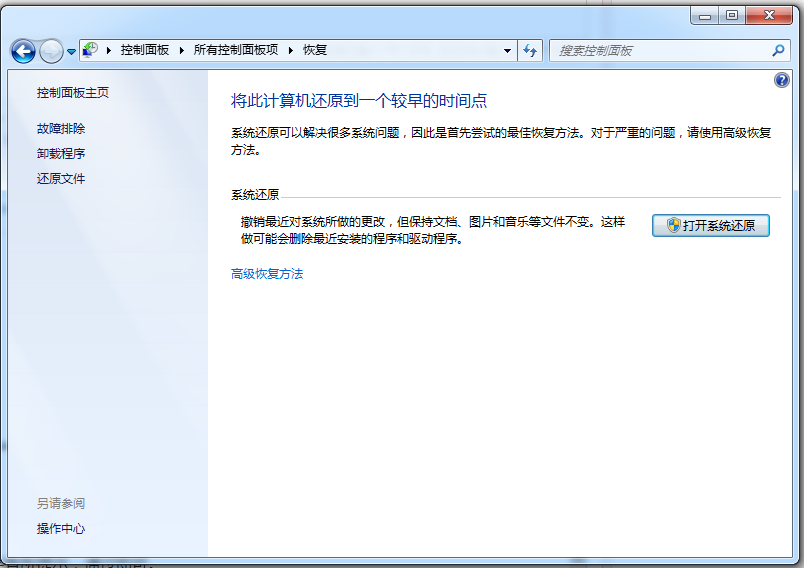The height and width of the screenshot is (568, 804).
Task: Open 操作中心 under 另请参阅
Action: 61,529
